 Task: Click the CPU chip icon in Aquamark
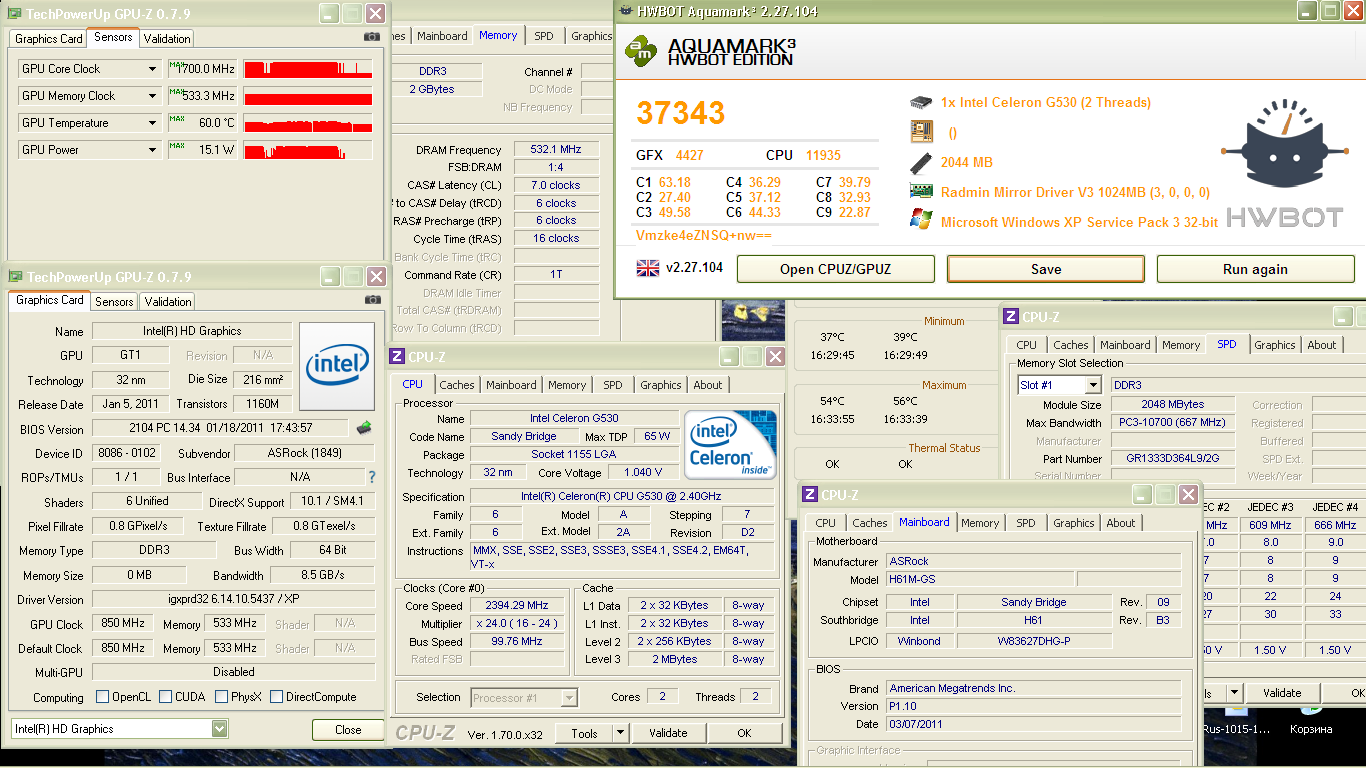921,102
